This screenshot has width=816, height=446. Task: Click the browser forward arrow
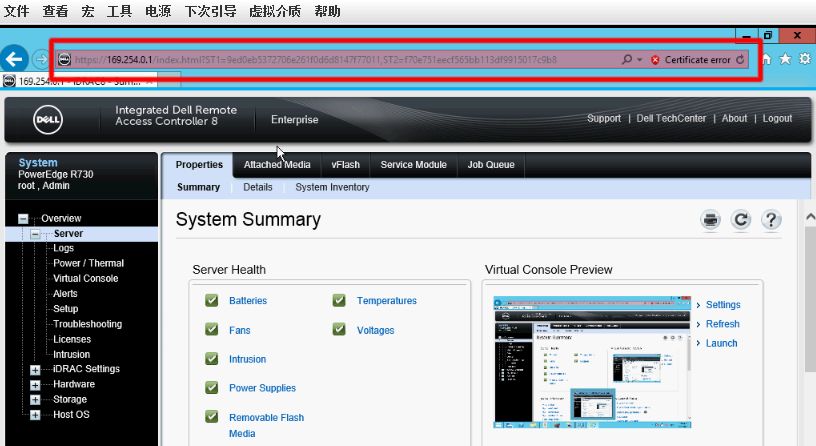[x=41, y=59]
